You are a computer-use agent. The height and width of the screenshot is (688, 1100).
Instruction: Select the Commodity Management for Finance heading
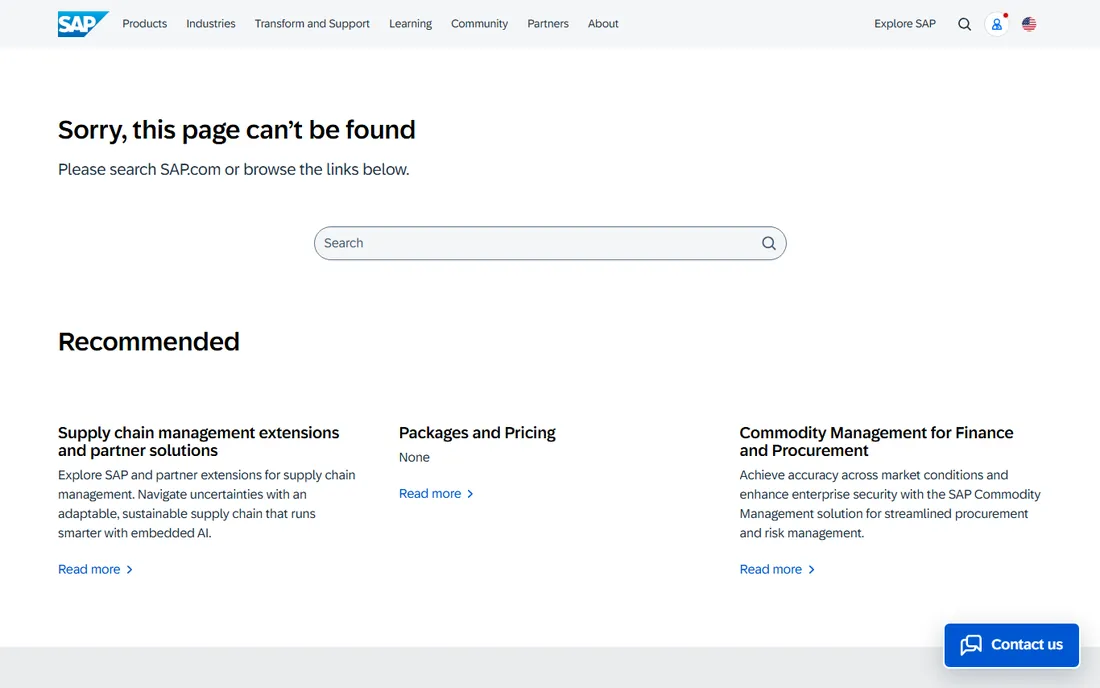click(x=876, y=441)
